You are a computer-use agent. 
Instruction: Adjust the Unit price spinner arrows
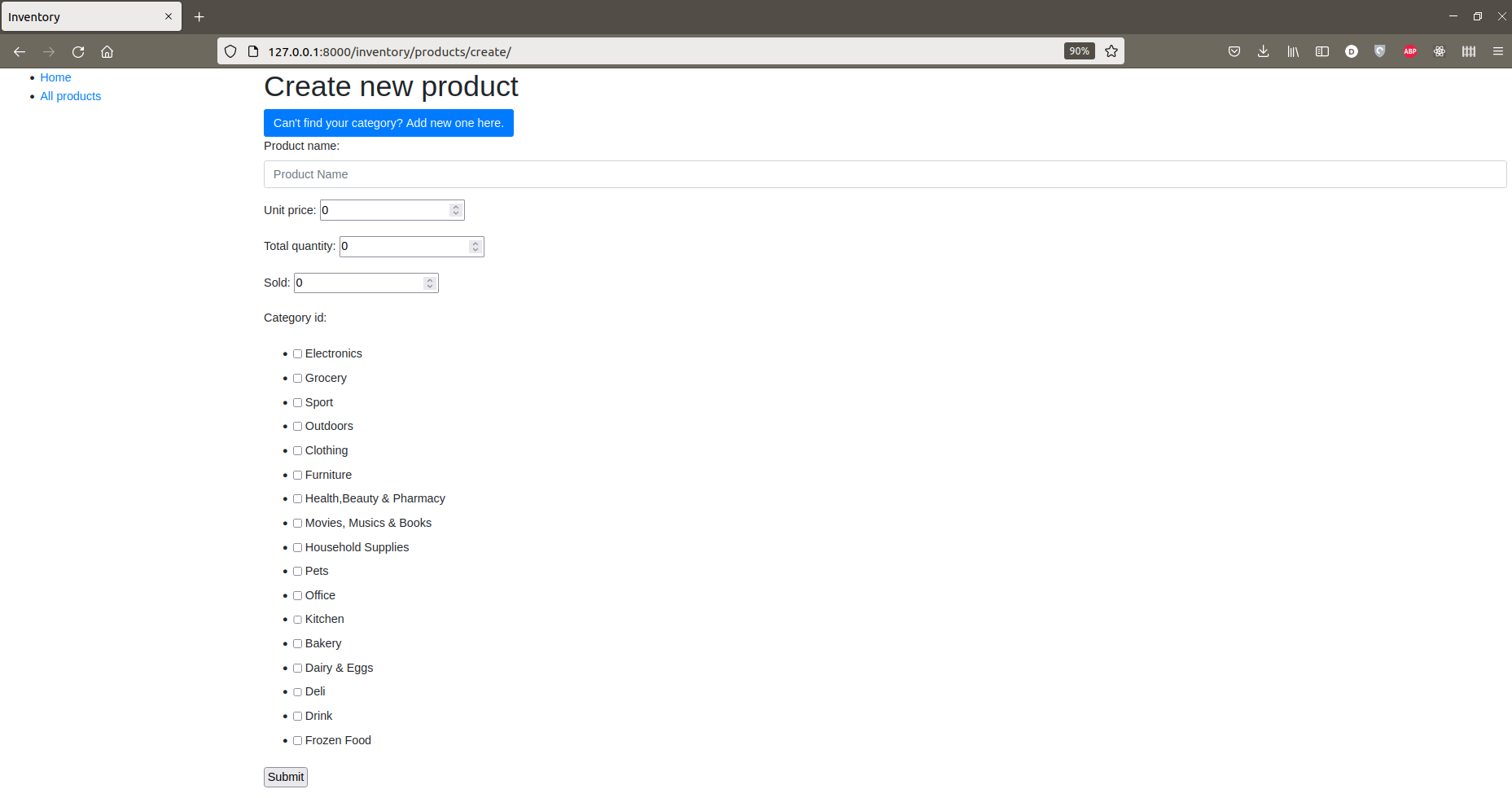point(456,210)
